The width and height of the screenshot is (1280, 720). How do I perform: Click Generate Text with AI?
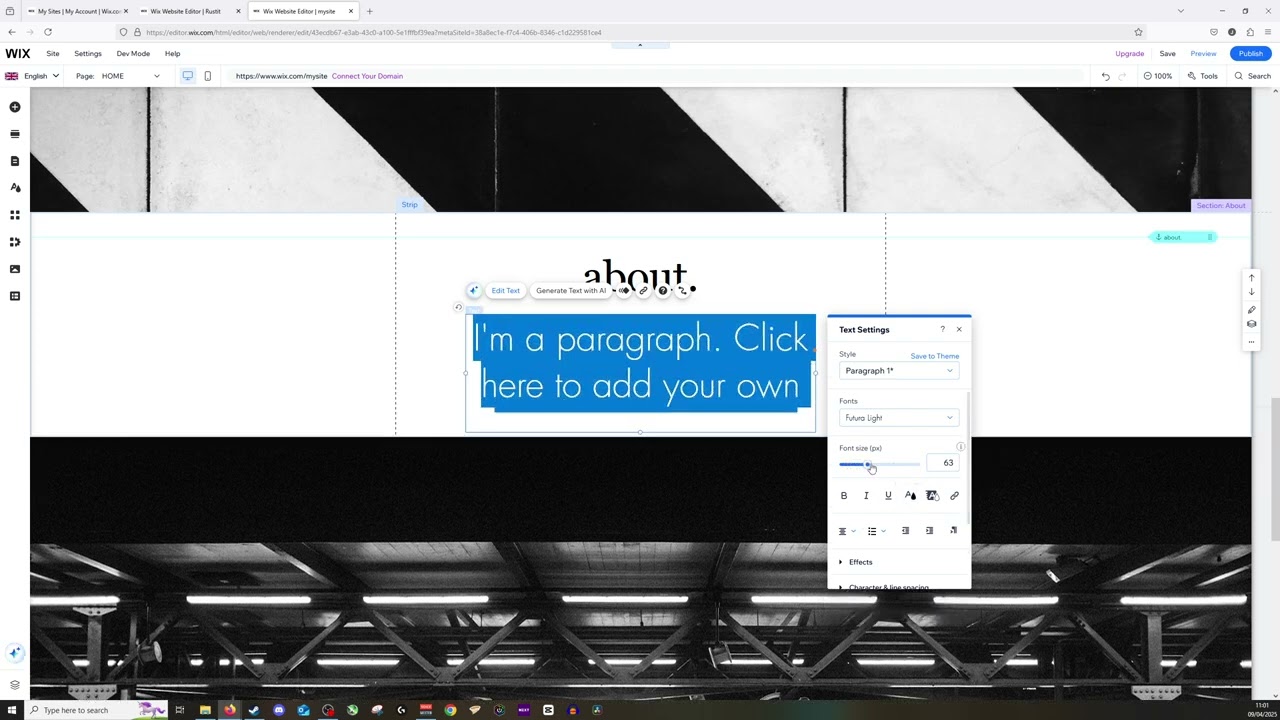[x=571, y=291]
